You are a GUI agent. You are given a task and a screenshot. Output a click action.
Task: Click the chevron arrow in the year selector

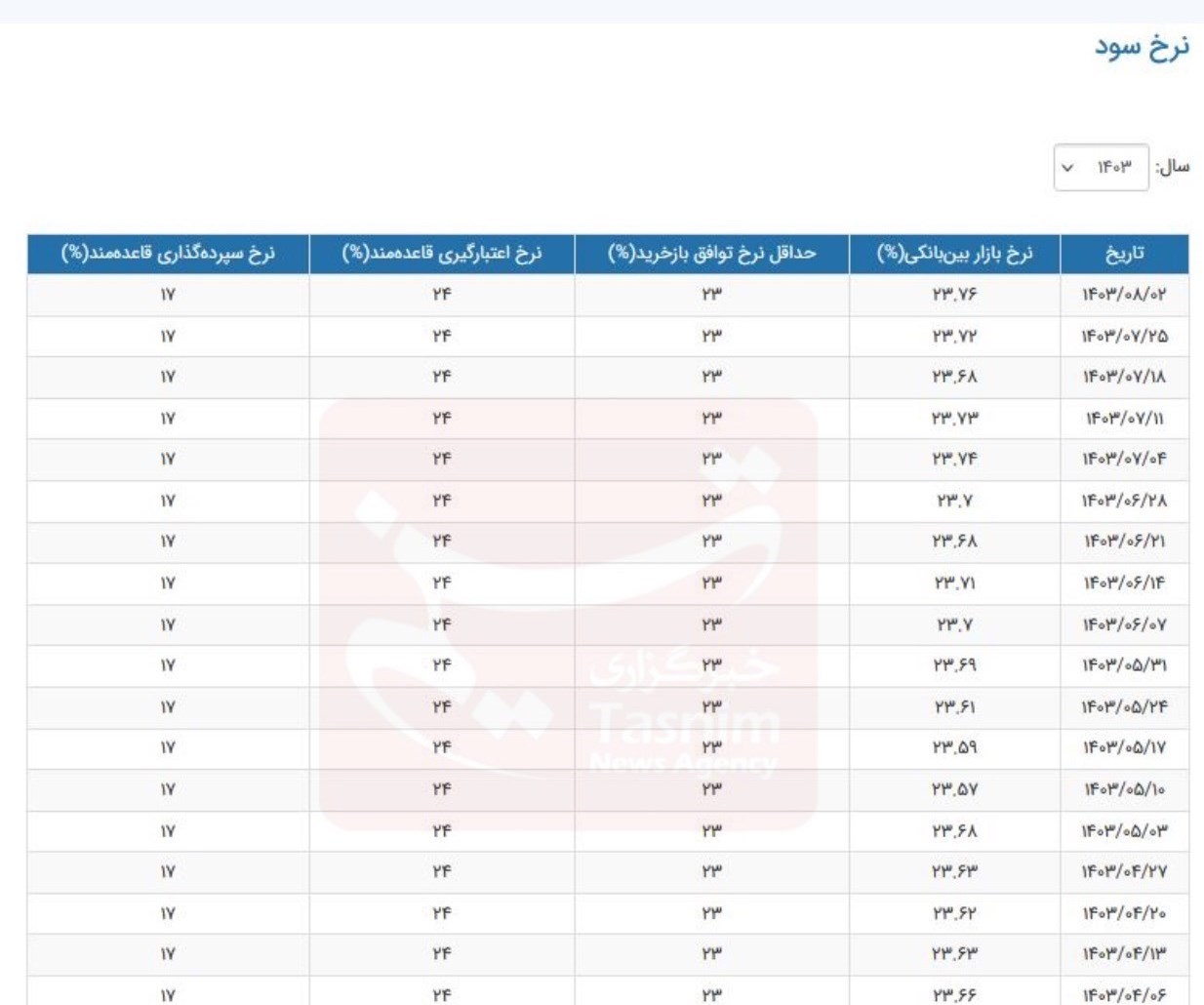pyautogui.click(x=1067, y=168)
